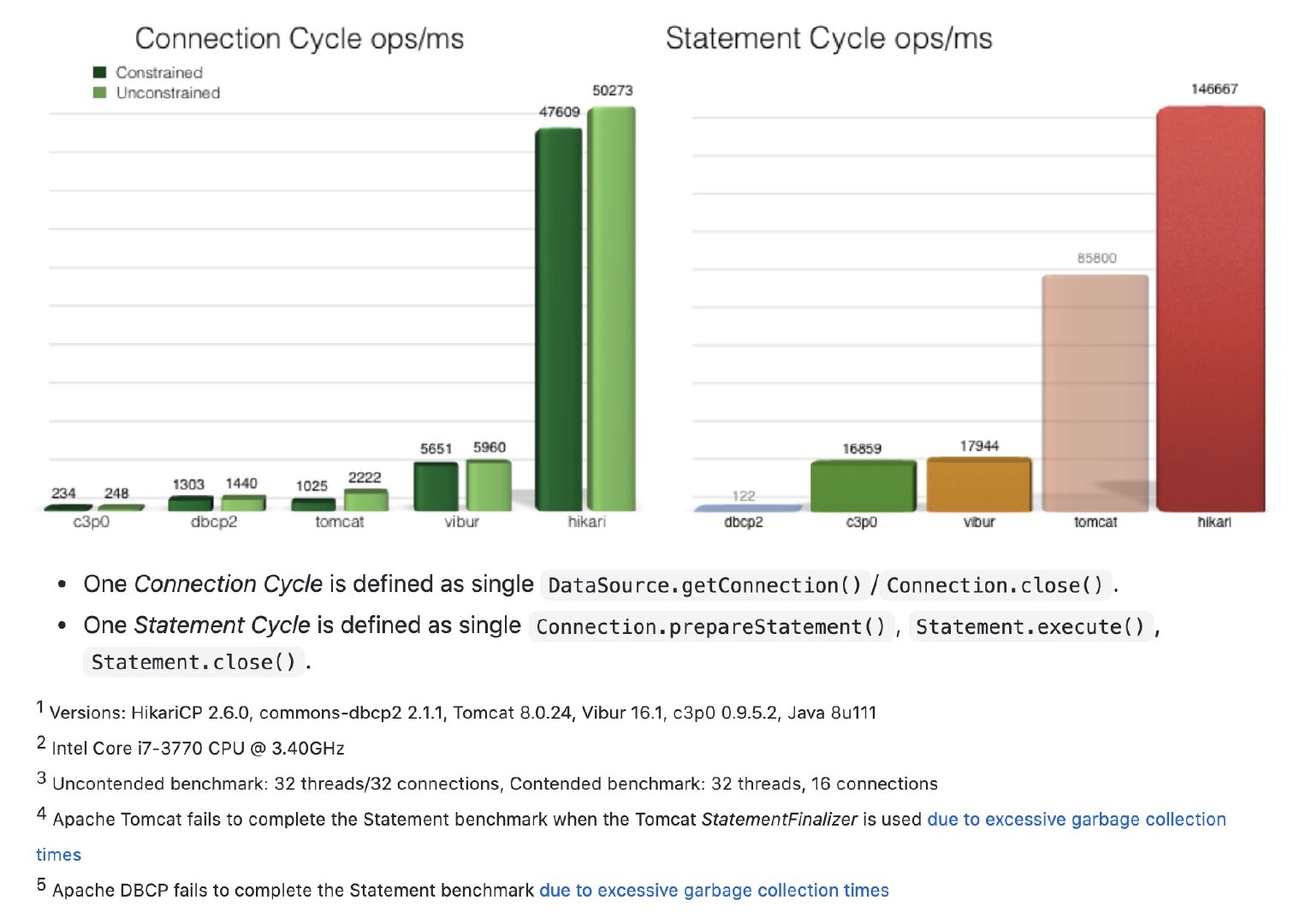The height and width of the screenshot is (924, 1312).
Task: Click the Statement.close() code snippet
Action: 193,662
